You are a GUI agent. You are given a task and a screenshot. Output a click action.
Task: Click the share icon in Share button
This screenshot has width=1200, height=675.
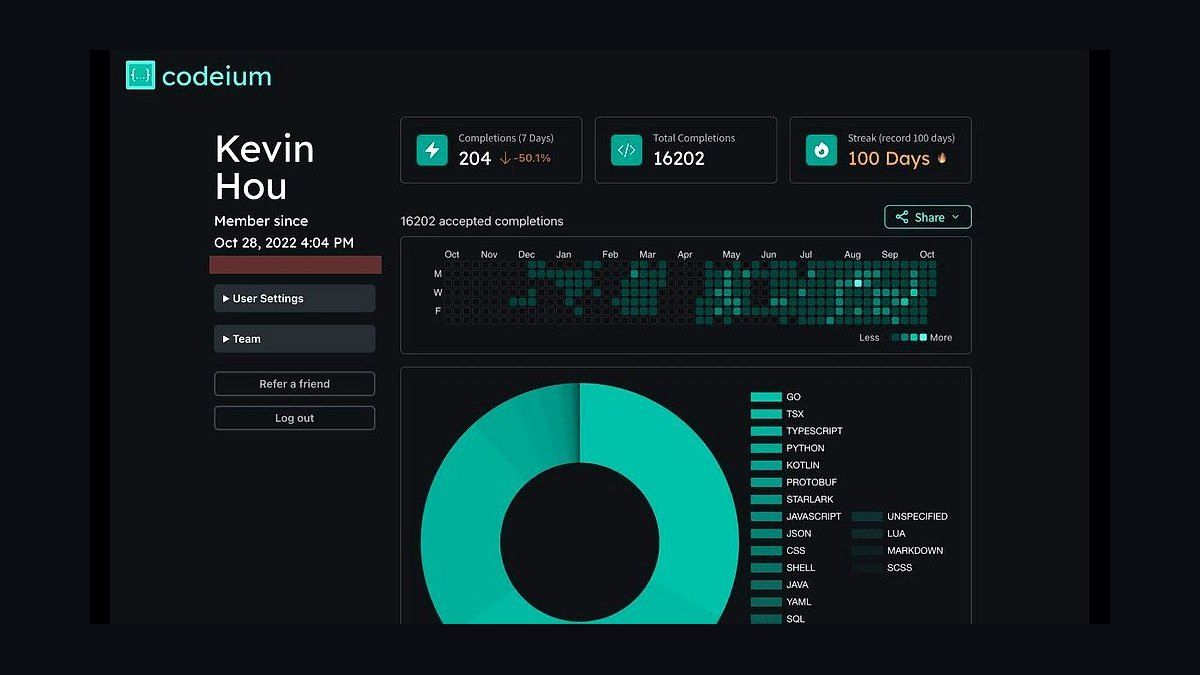coord(902,217)
